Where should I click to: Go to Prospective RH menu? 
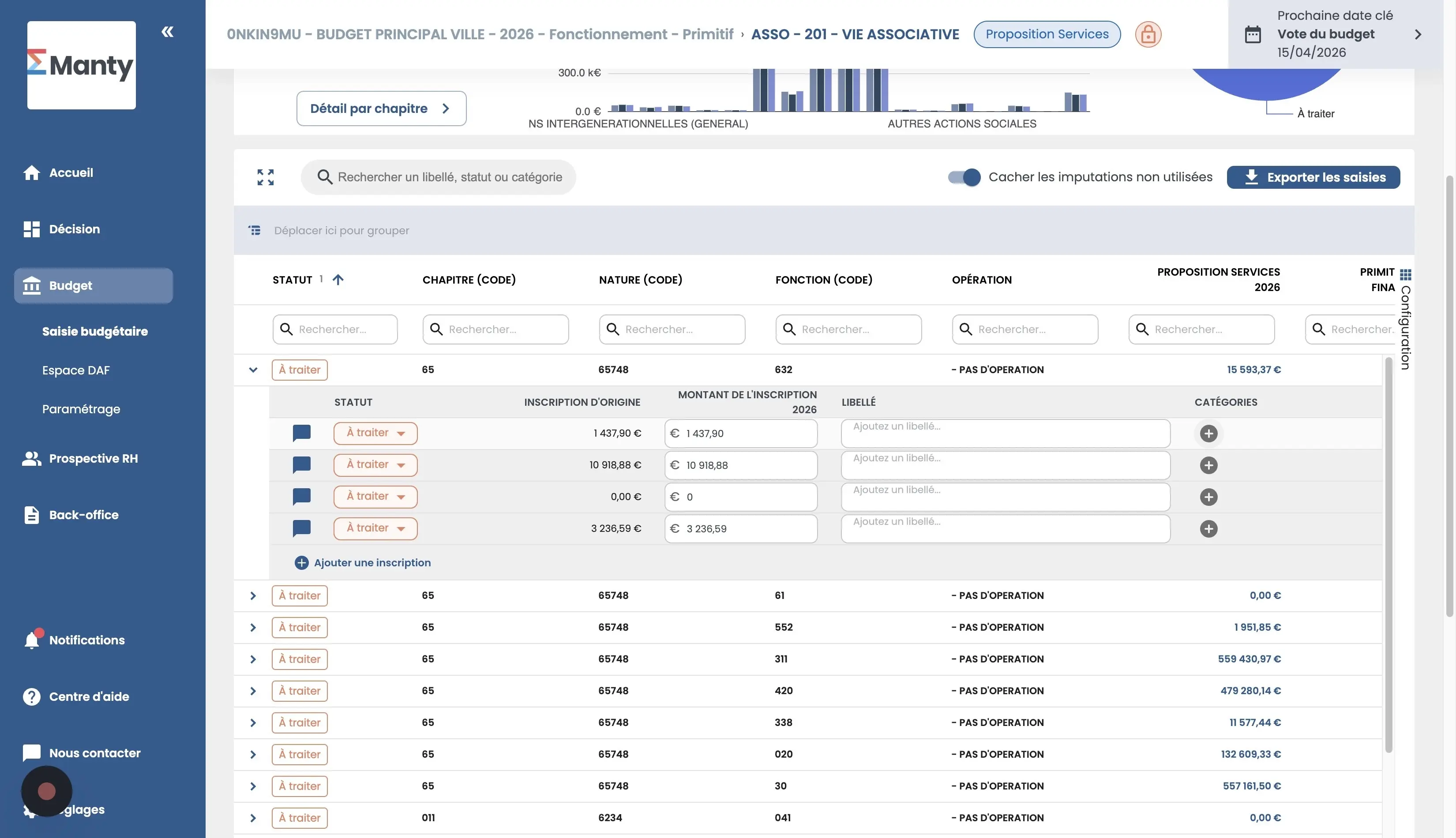(x=93, y=458)
